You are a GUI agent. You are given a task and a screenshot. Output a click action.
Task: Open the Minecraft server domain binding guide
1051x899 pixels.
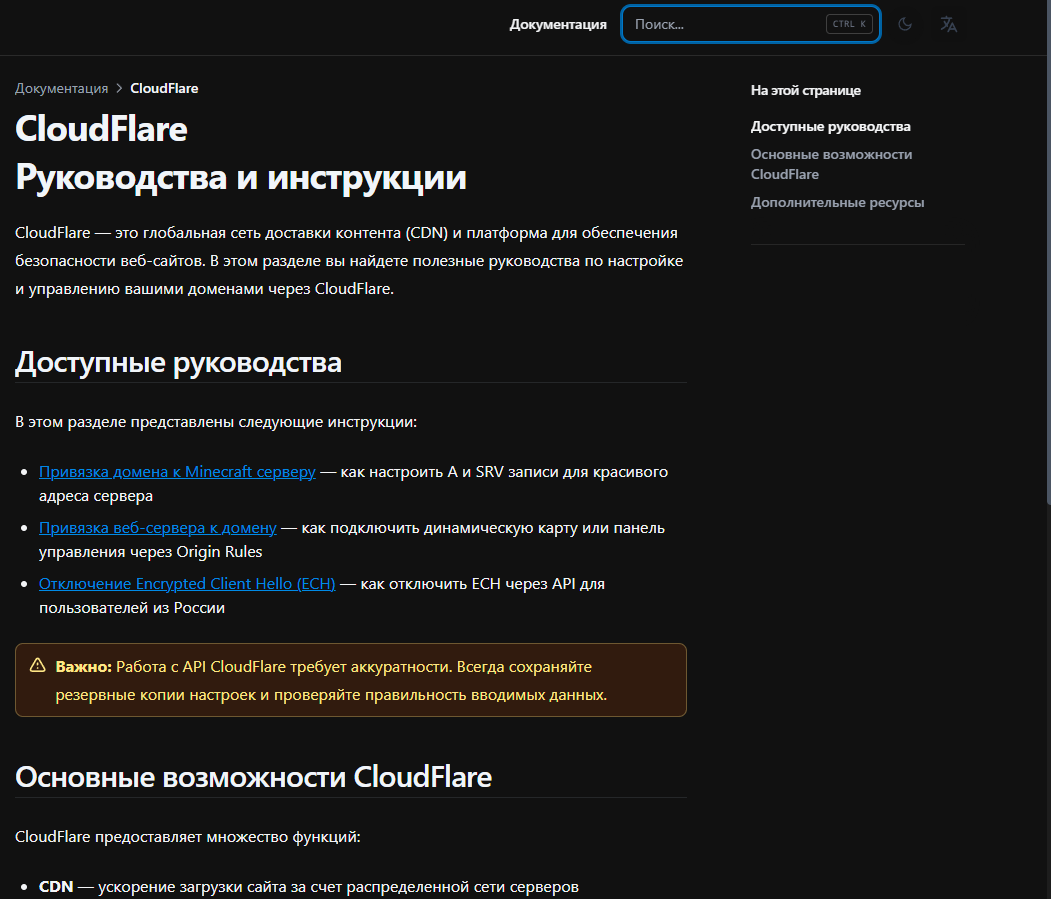[x=177, y=471]
